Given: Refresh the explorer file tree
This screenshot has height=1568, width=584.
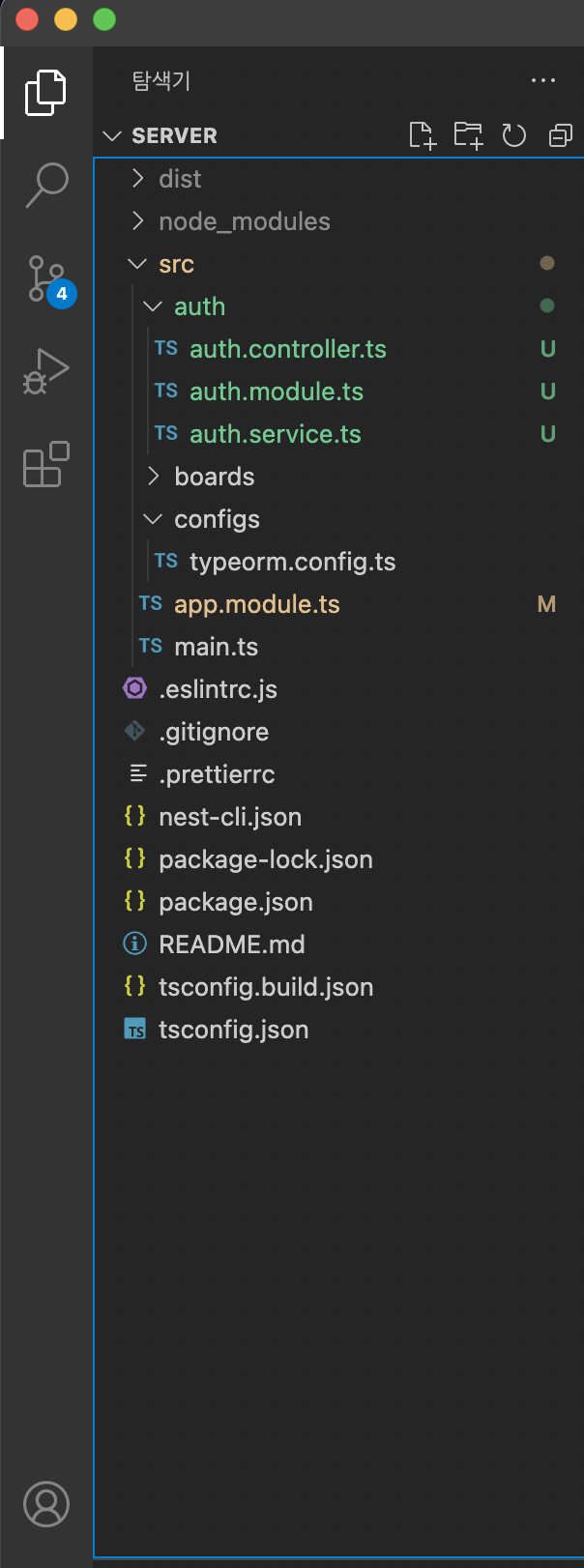Looking at the screenshot, I should coord(514,135).
